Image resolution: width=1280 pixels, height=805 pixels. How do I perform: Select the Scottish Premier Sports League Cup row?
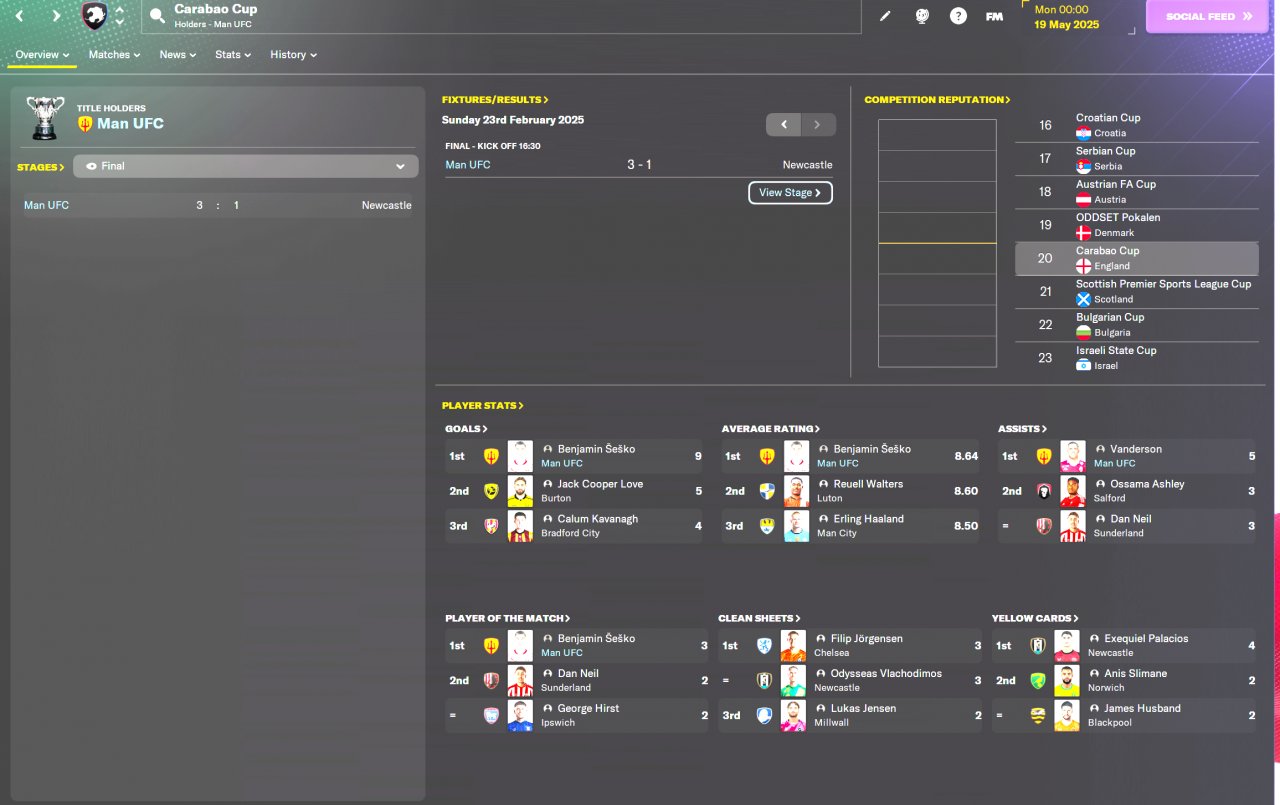(x=1137, y=291)
